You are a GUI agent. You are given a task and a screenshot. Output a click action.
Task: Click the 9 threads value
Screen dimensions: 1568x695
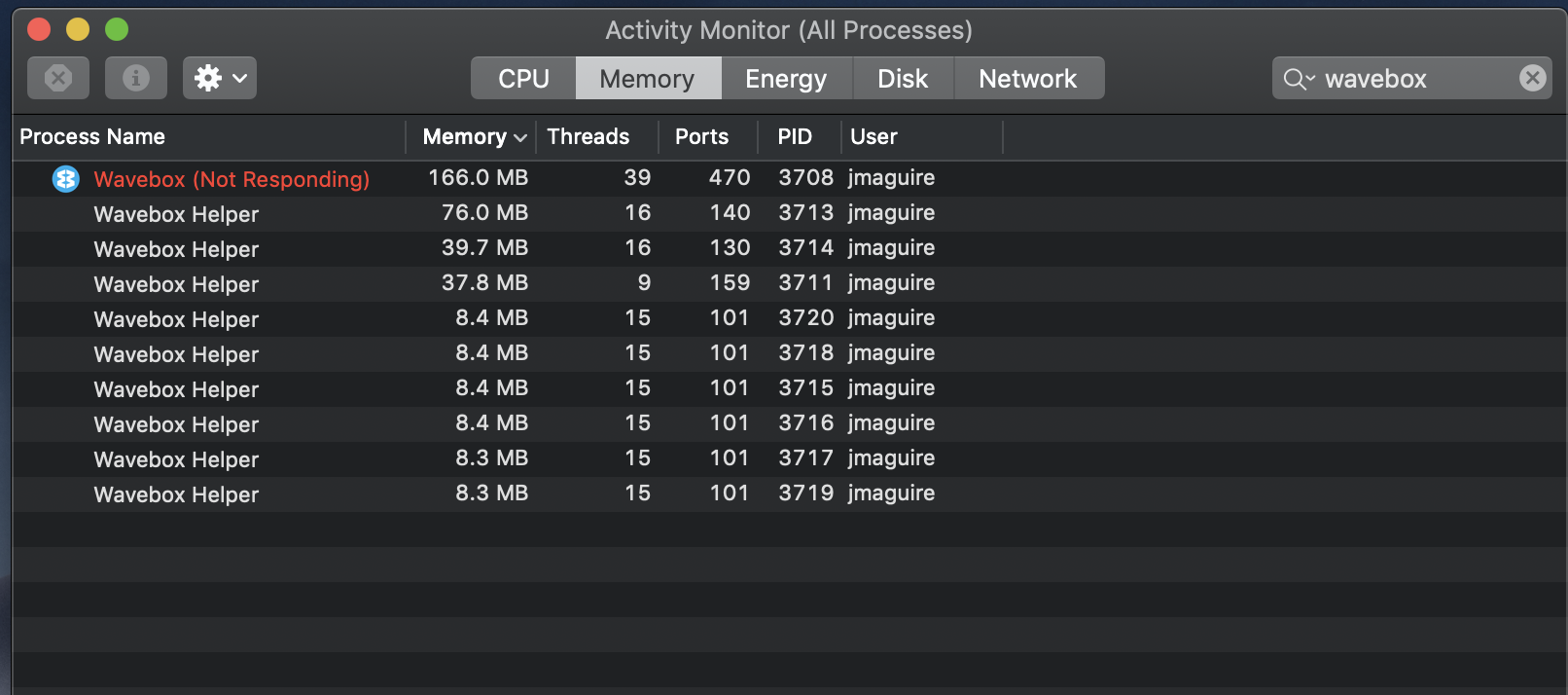644,282
